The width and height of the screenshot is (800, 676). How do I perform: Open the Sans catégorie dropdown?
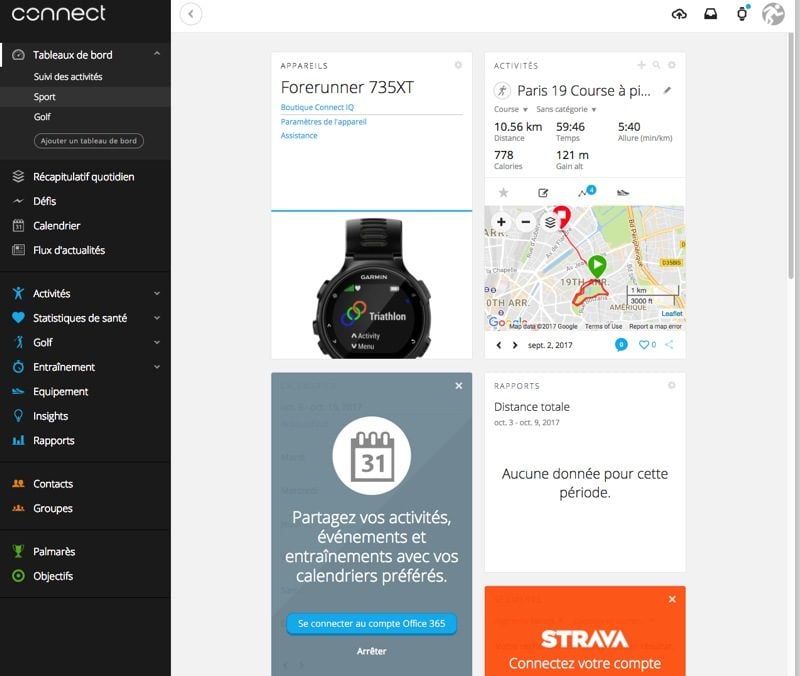pyautogui.click(x=566, y=109)
